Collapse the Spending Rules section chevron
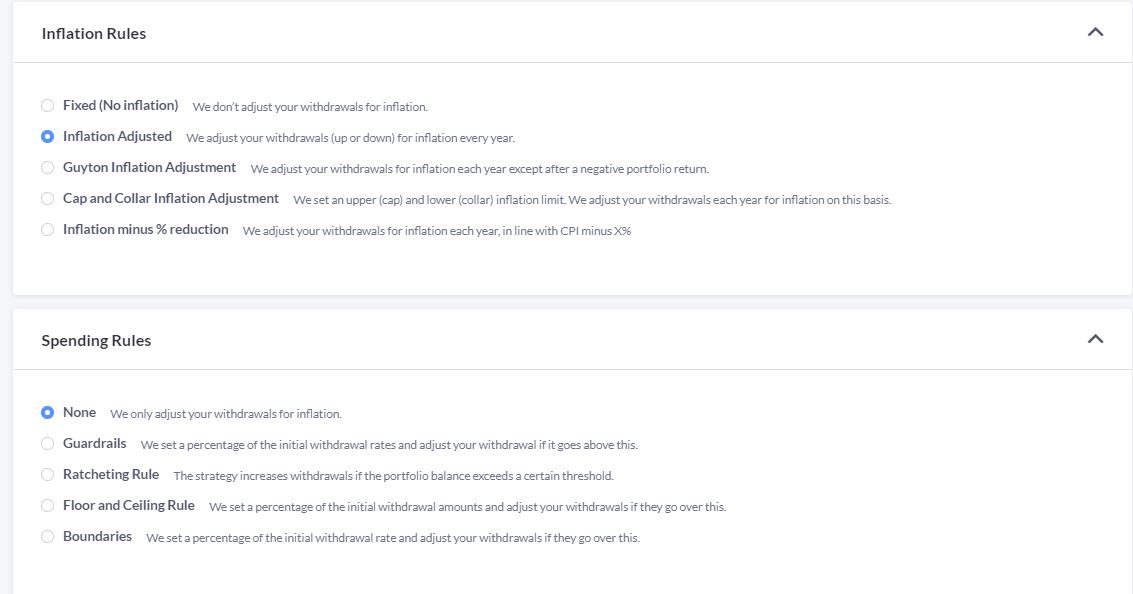1133x594 pixels. click(1095, 339)
